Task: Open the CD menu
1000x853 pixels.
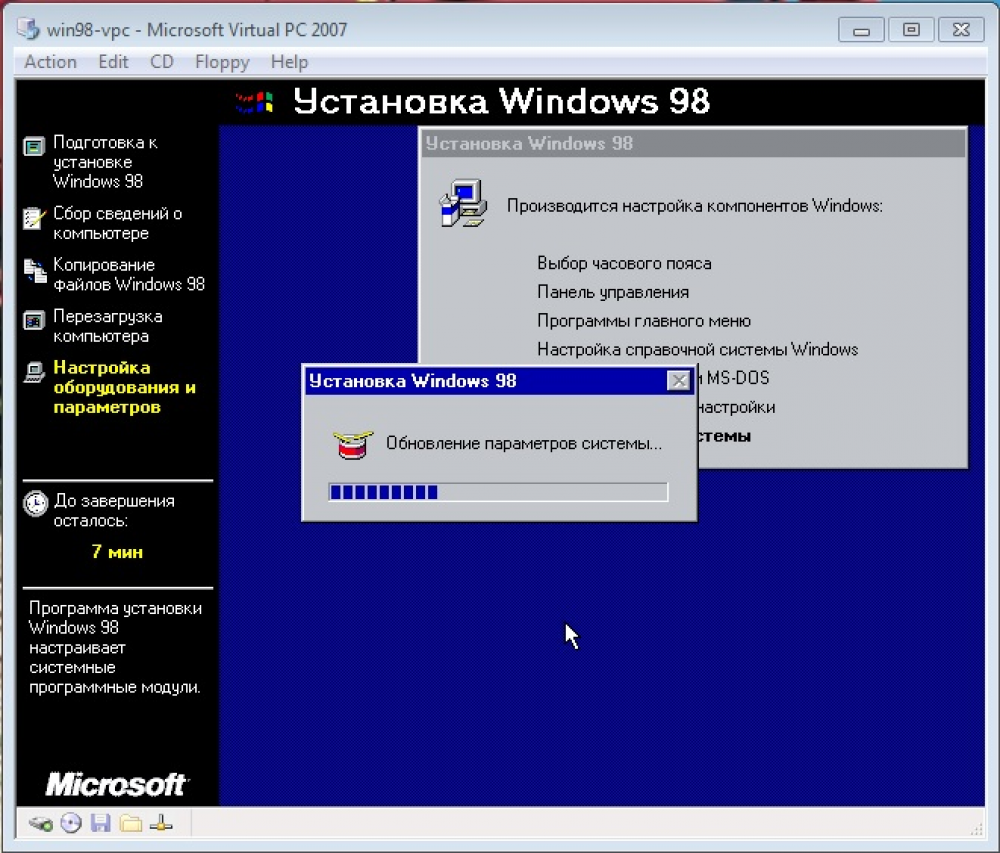Action: coord(161,62)
